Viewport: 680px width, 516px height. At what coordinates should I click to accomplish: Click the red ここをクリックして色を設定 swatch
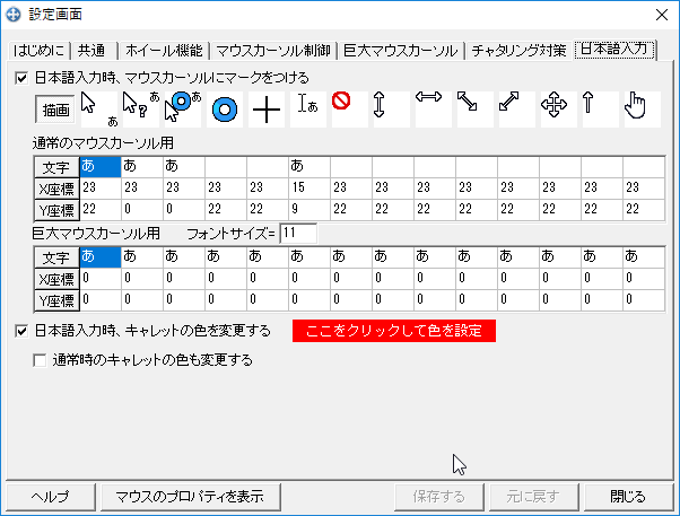pyautogui.click(x=394, y=331)
